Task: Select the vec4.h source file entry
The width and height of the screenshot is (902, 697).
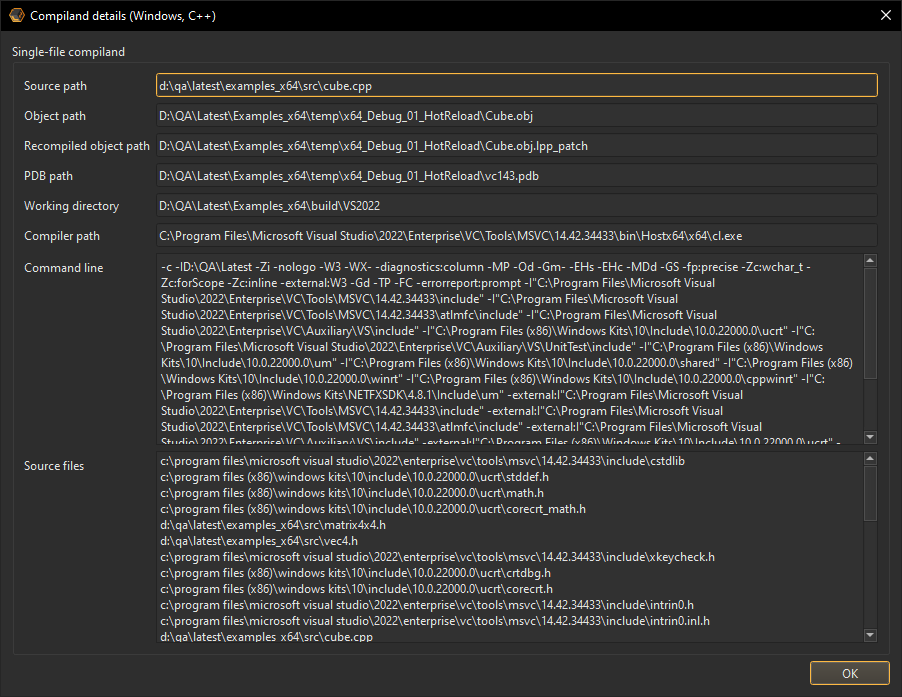Action: pyautogui.click(x=258, y=540)
